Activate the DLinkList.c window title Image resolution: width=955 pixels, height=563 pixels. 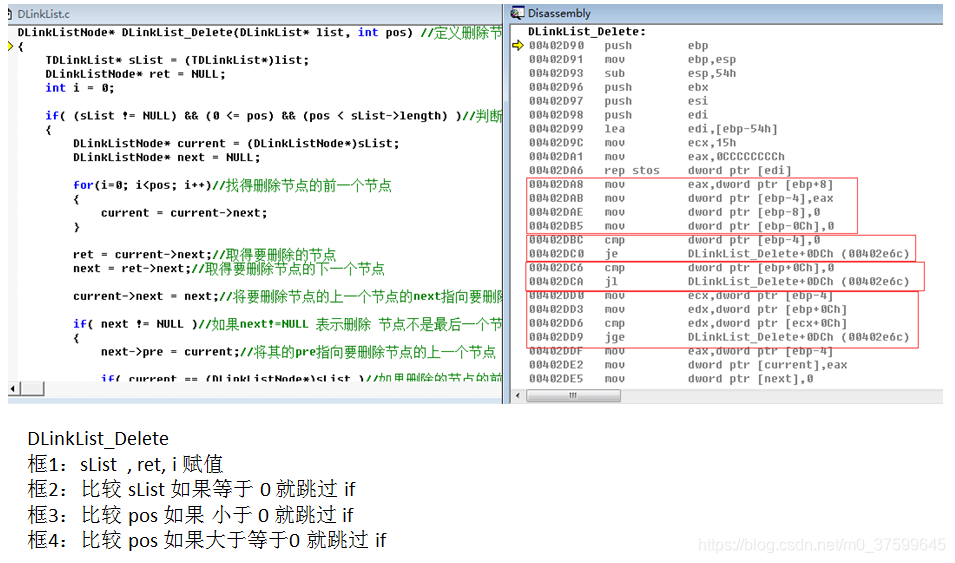click(x=43, y=13)
